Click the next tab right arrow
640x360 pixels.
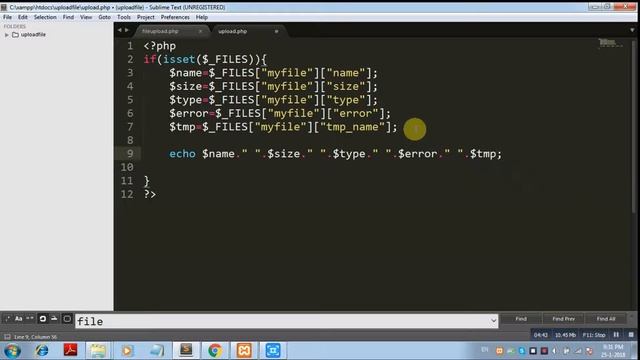tap(127, 30)
